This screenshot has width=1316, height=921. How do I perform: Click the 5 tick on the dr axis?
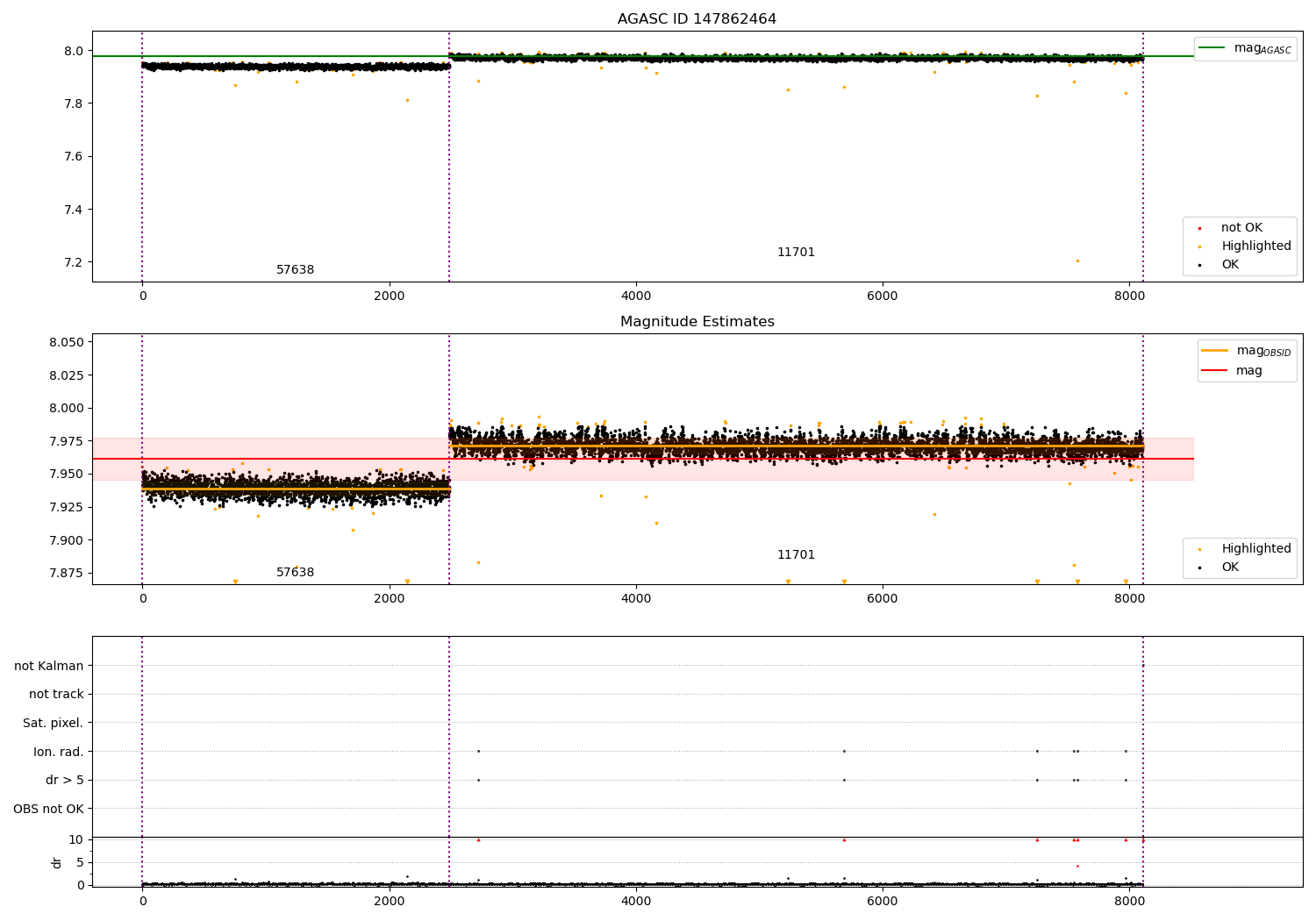80,863
